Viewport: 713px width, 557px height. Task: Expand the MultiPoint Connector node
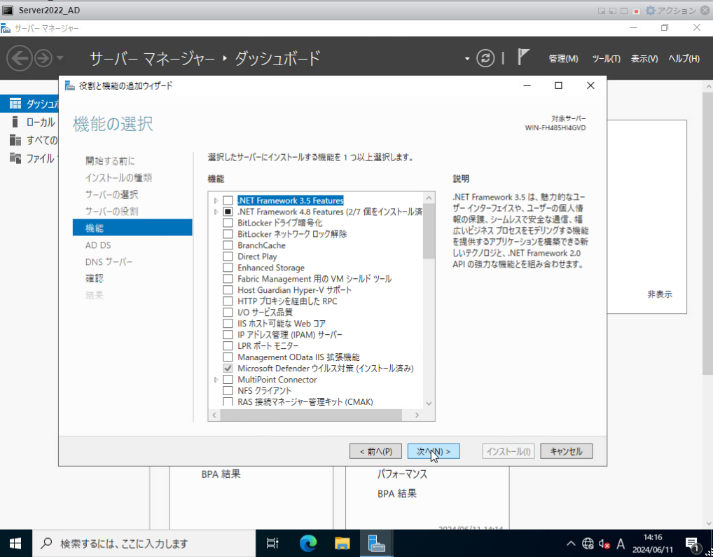(x=216, y=380)
